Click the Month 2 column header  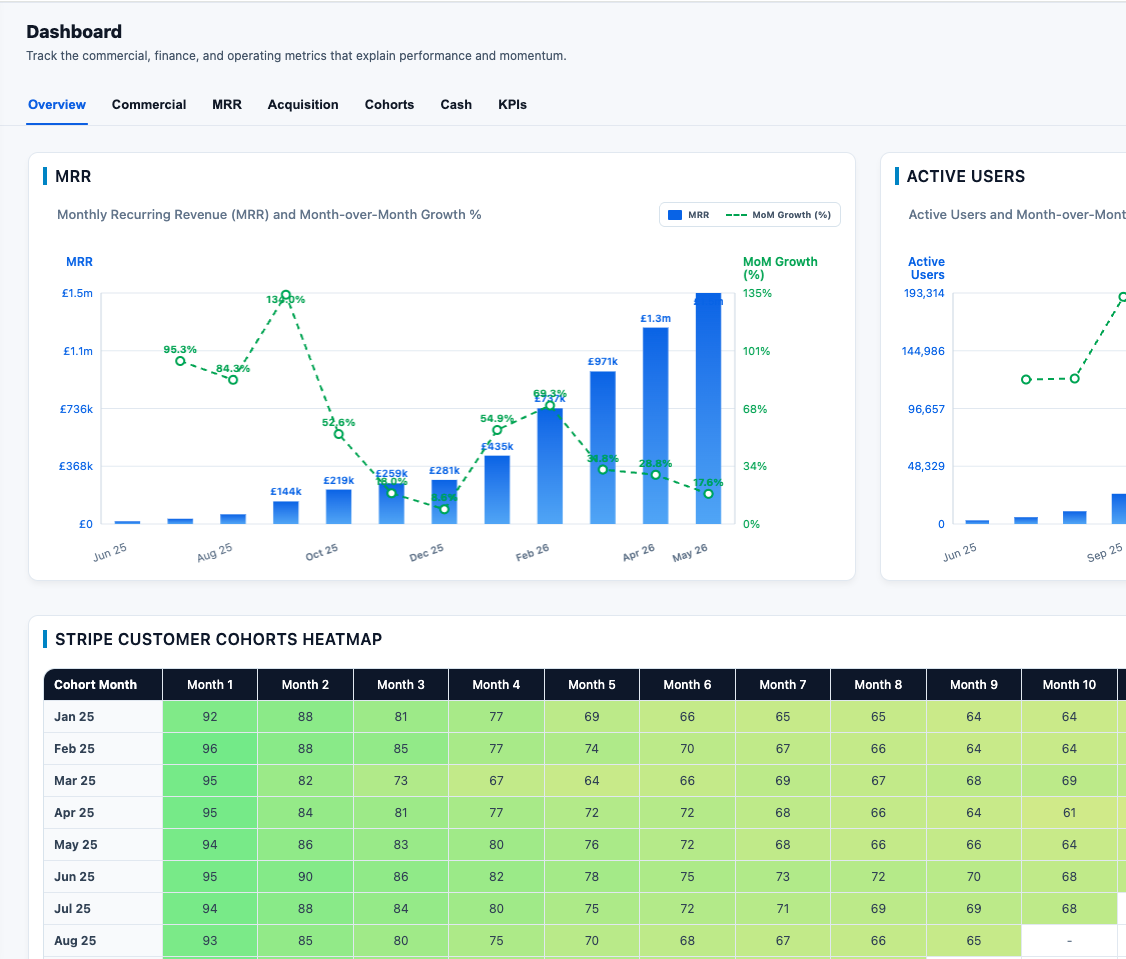[x=305, y=685]
